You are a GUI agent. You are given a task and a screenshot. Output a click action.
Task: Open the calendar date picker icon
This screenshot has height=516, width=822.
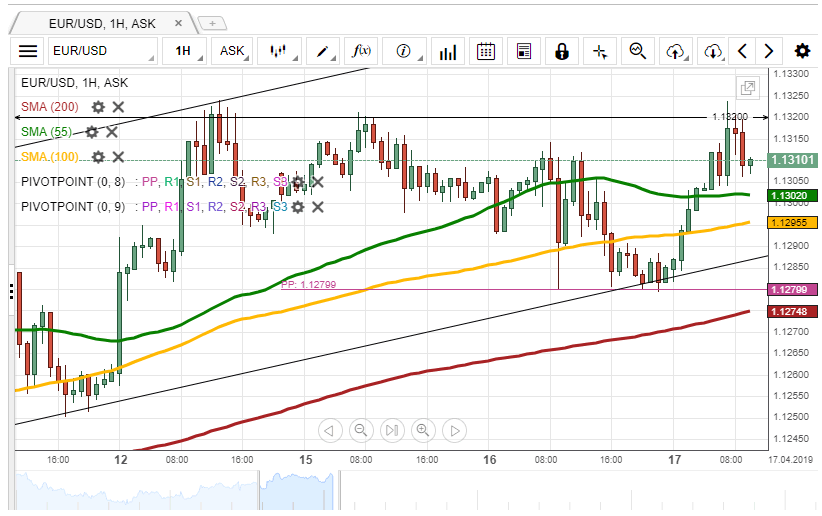point(486,51)
